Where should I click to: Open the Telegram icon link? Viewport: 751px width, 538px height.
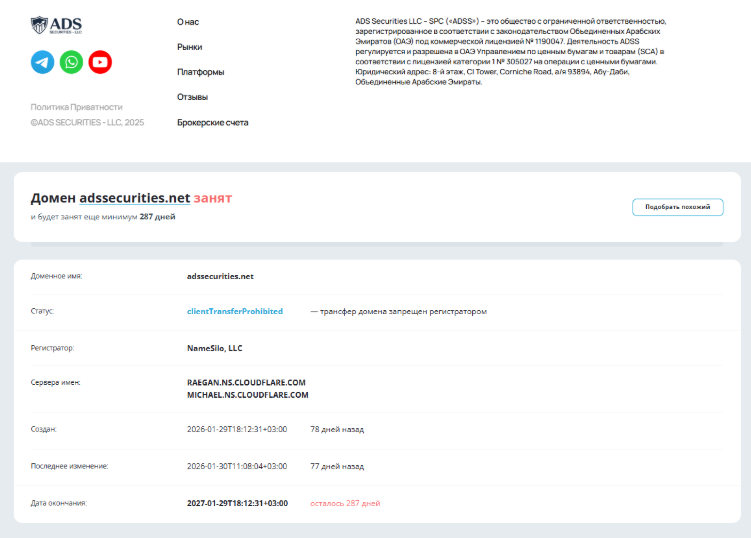coord(43,62)
